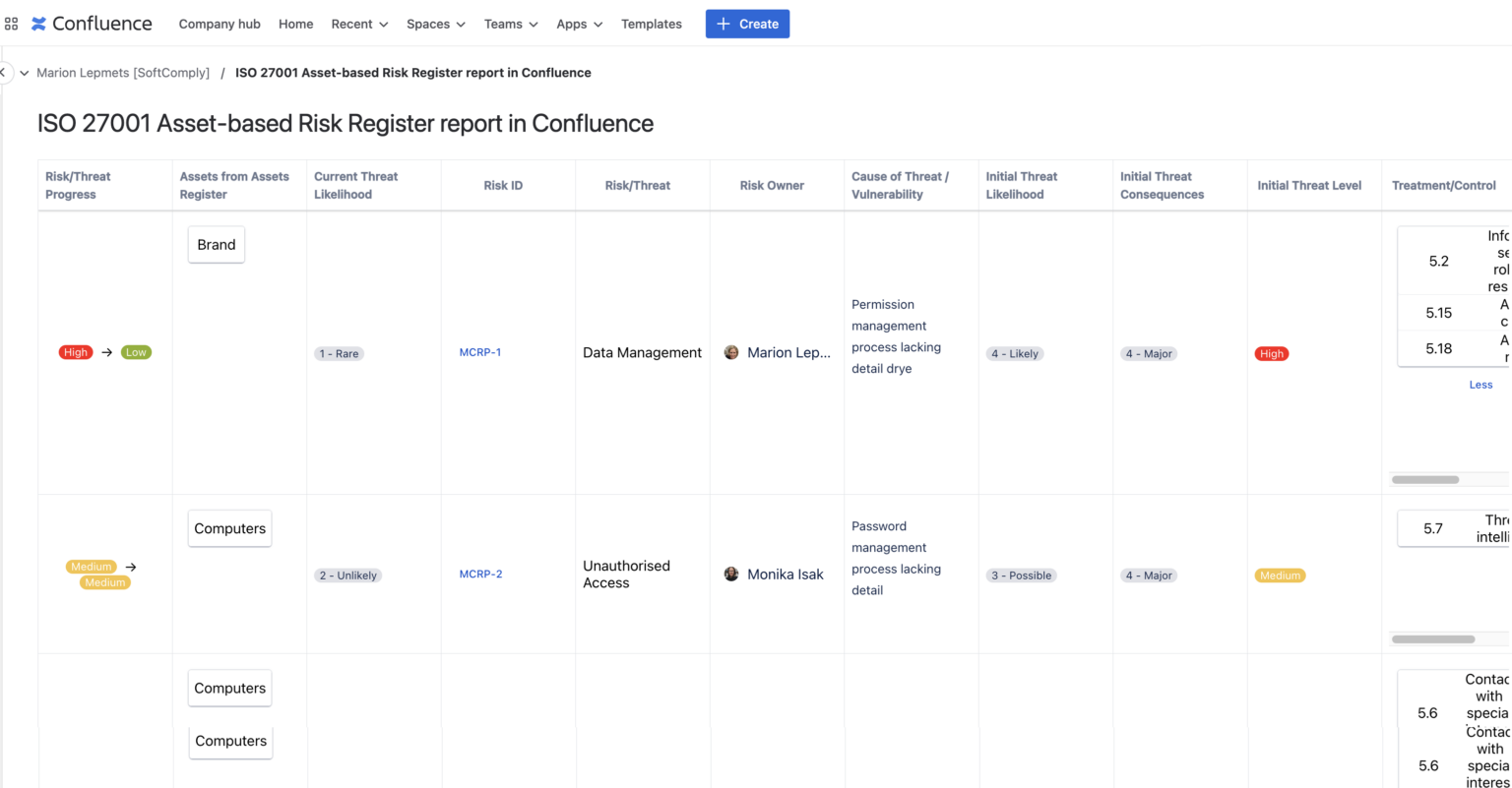Open the Confluence app switcher grid

pos(11,24)
